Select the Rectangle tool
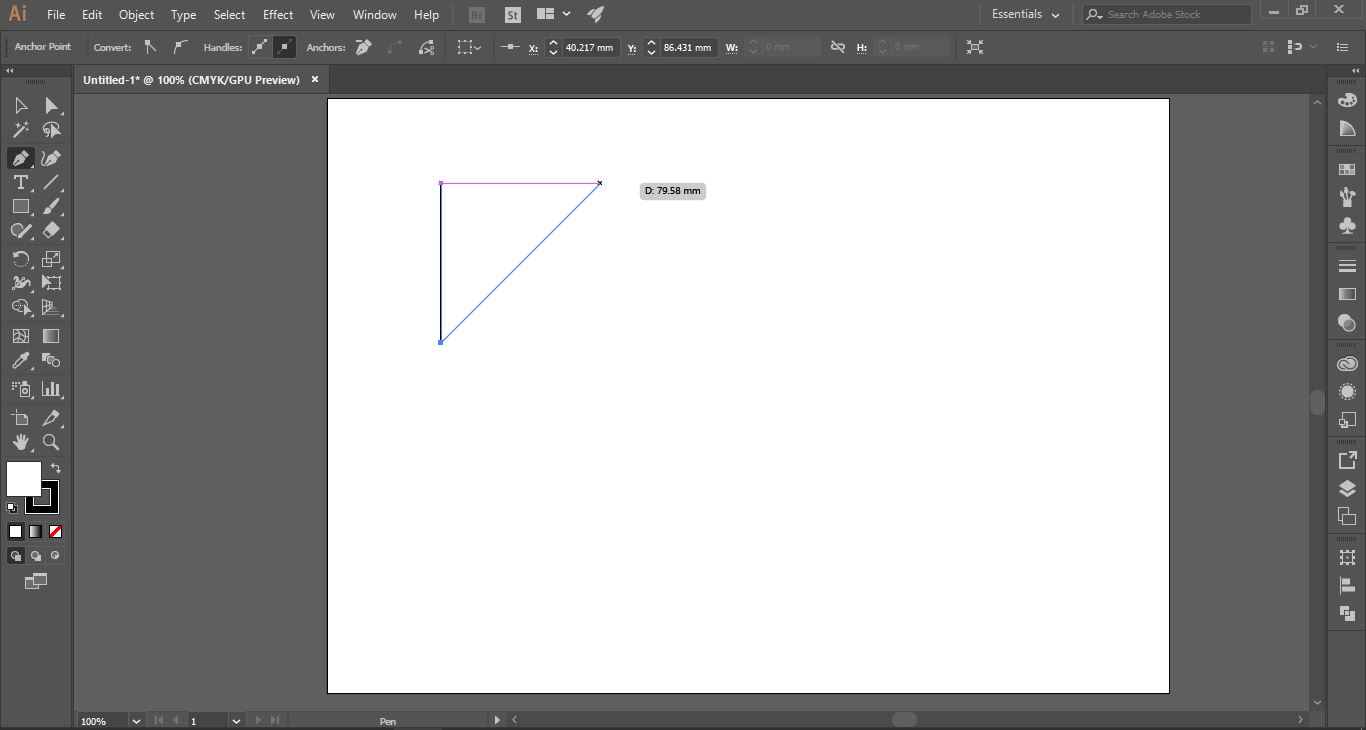This screenshot has height=730, width=1366. click(x=20, y=207)
